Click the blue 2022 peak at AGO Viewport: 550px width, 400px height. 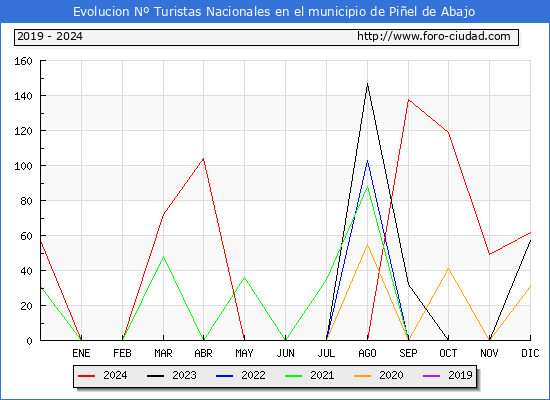point(367,161)
